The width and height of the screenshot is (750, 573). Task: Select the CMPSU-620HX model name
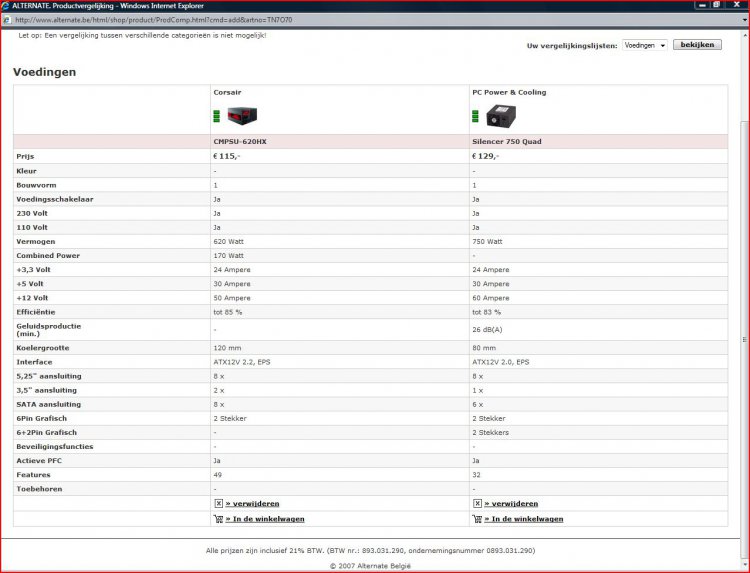coord(240,142)
